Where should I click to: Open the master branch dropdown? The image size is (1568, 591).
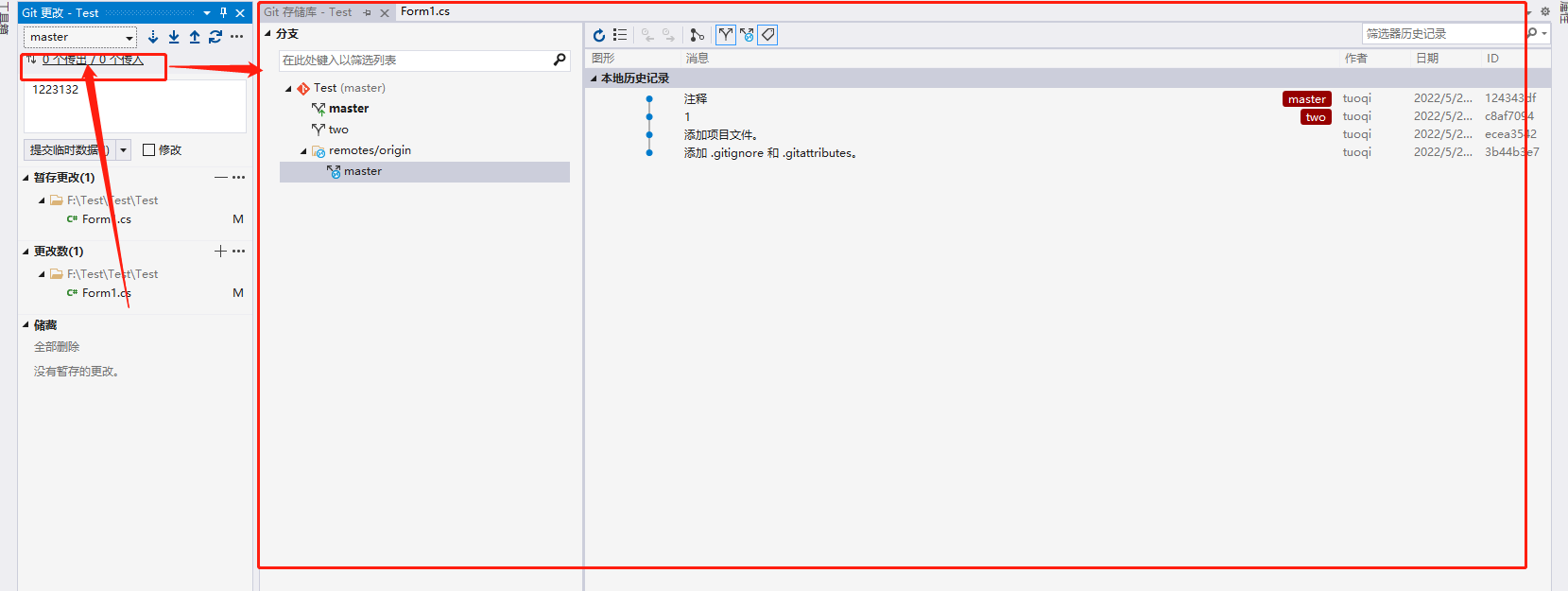pyautogui.click(x=80, y=38)
